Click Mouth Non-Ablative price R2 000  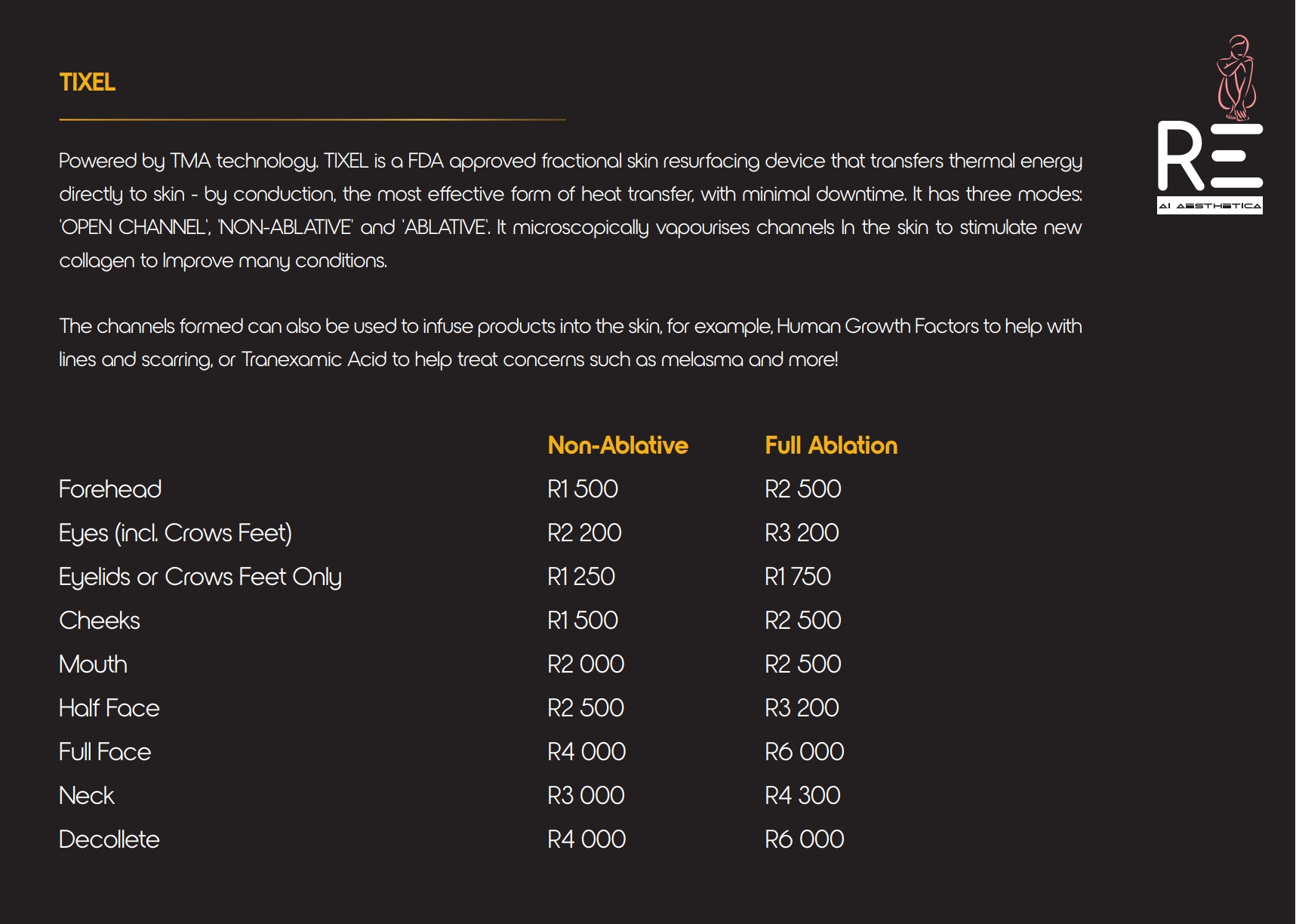click(586, 664)
